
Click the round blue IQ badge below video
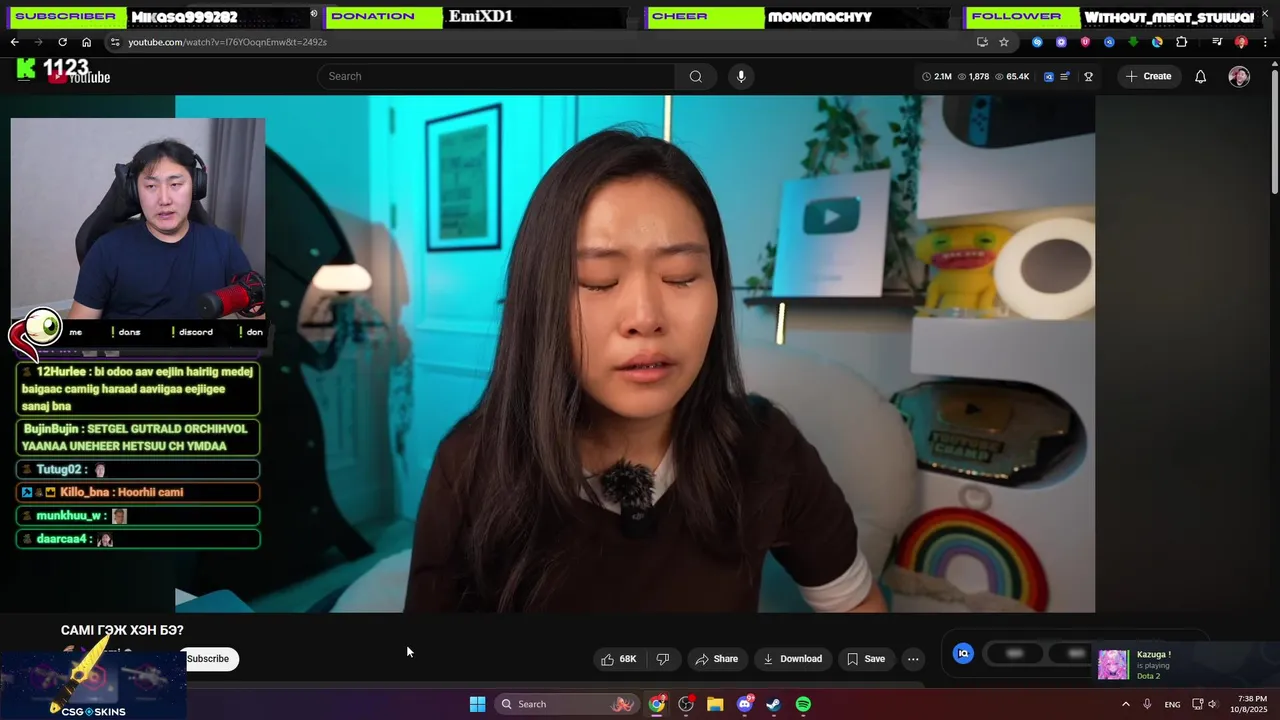(964, 653)
